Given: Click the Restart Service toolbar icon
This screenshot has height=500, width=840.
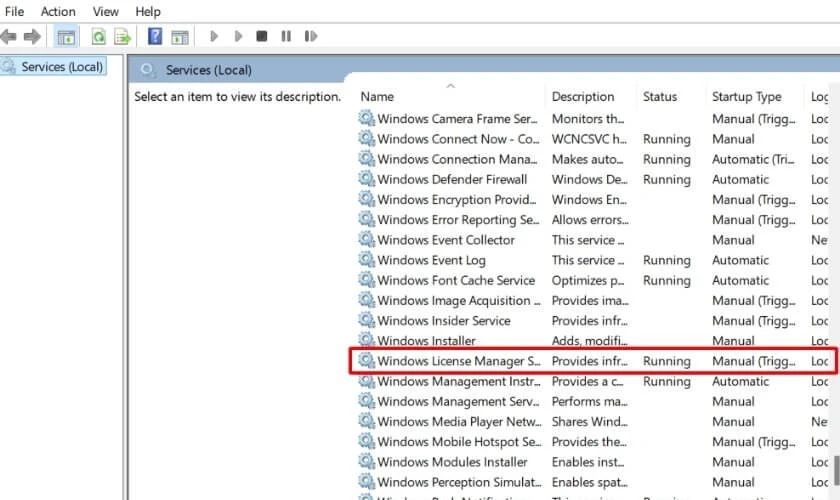Looking at the screenshot, I should coord(311,36).
